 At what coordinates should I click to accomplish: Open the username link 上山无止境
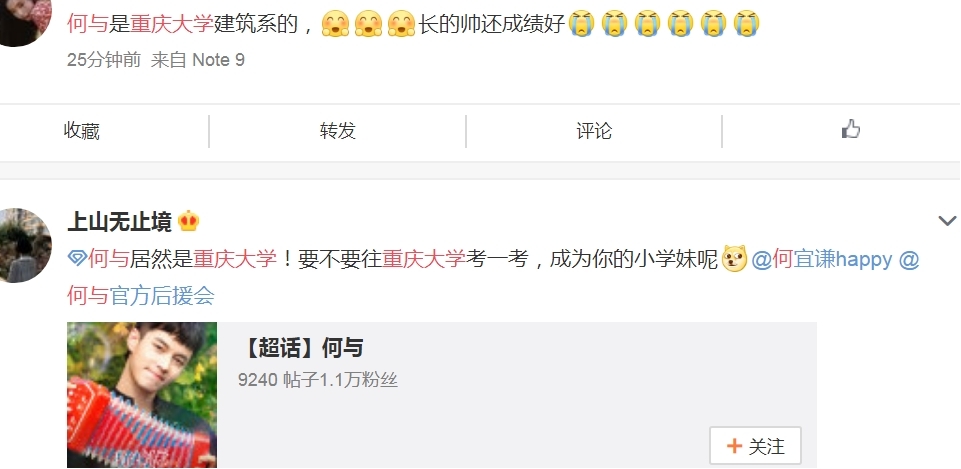click(120, 221)
